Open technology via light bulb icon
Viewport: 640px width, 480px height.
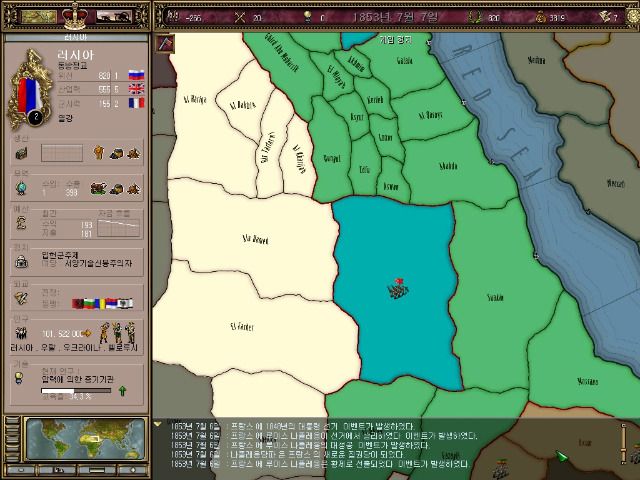pyautogui.click(x=19, y=378)
